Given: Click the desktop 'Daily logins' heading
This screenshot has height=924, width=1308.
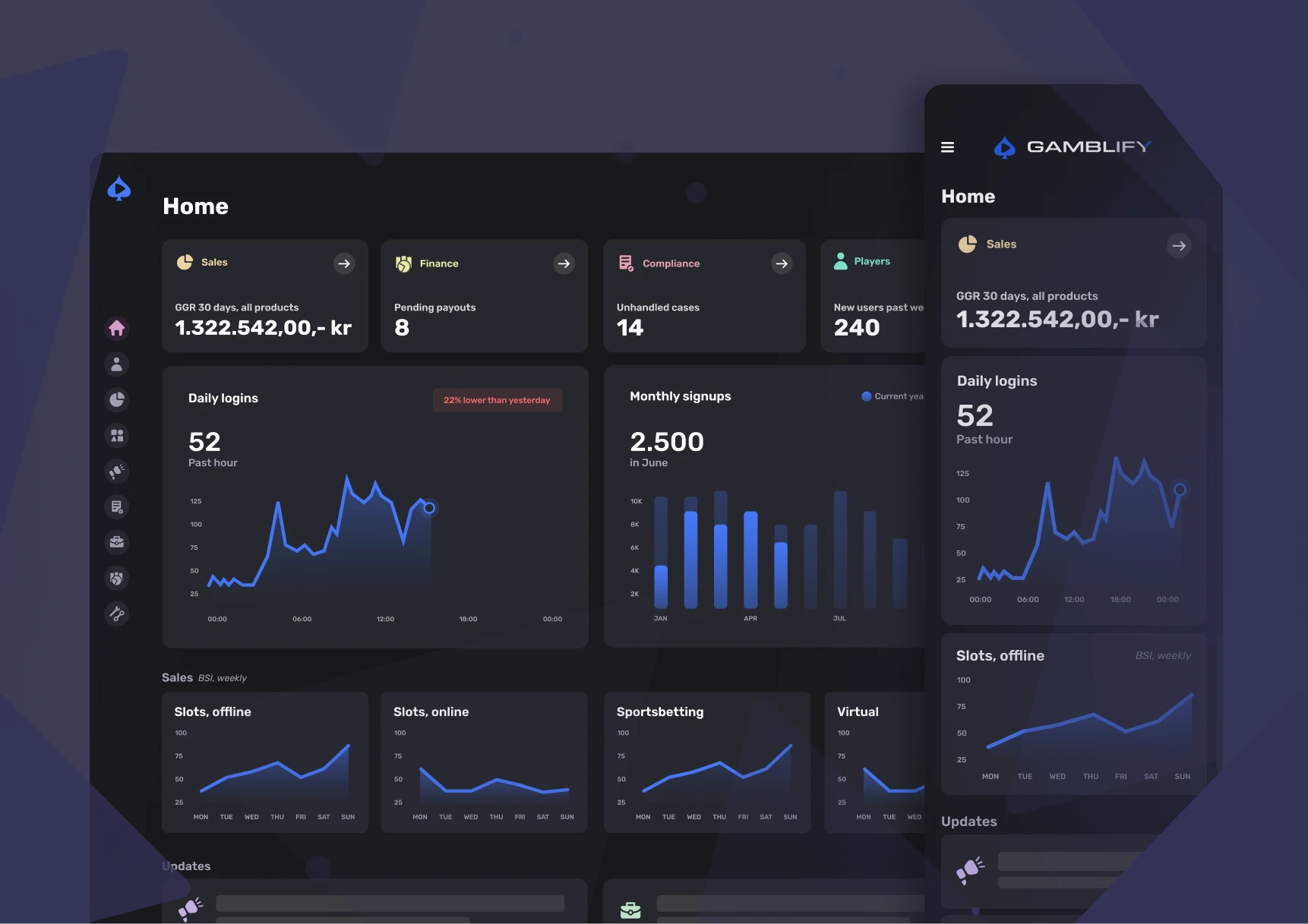Looking at the screenshot, I should point(223,398).
